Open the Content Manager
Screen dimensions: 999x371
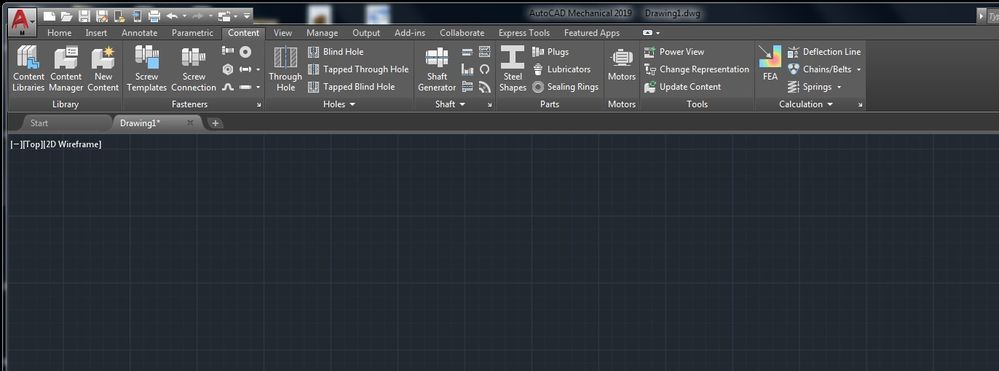point(66,69)
